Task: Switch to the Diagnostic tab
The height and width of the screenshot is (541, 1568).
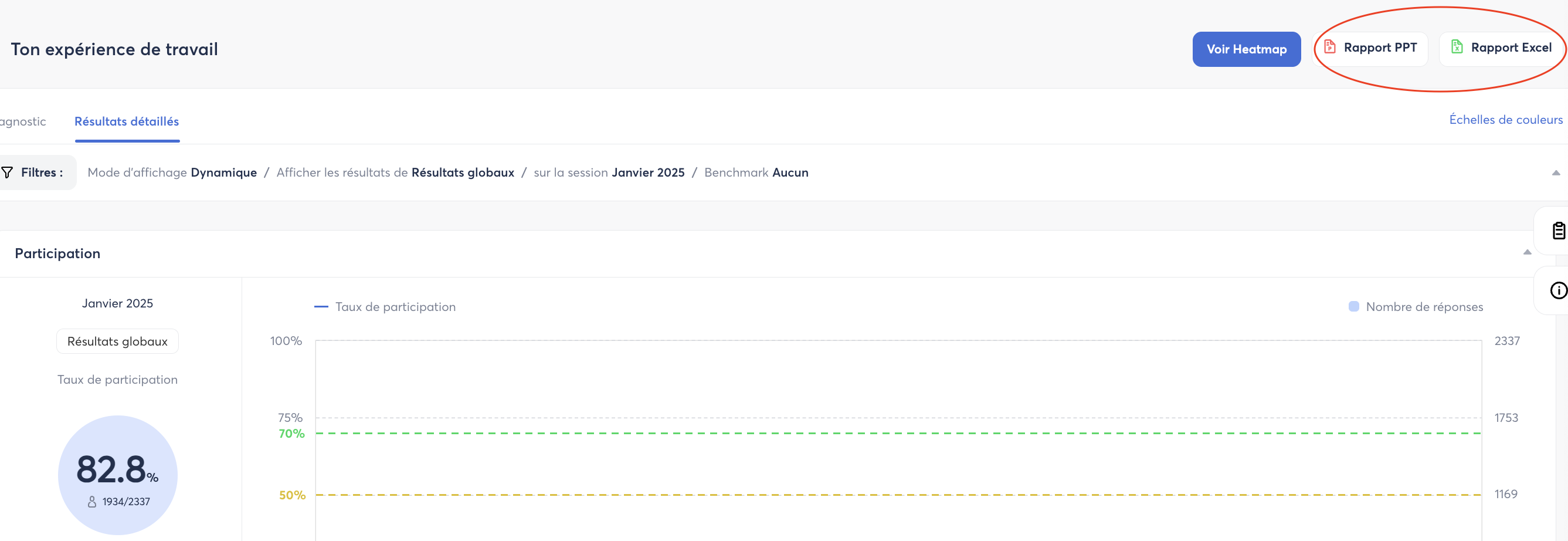Action: pyautogui.click(x=22, y=121)
